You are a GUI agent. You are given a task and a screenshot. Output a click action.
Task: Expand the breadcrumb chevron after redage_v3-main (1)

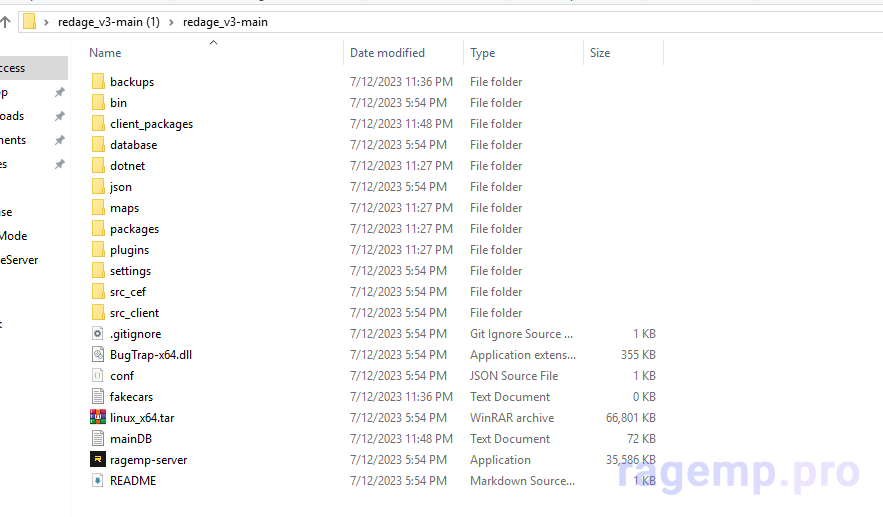click(x=172, y=22)
